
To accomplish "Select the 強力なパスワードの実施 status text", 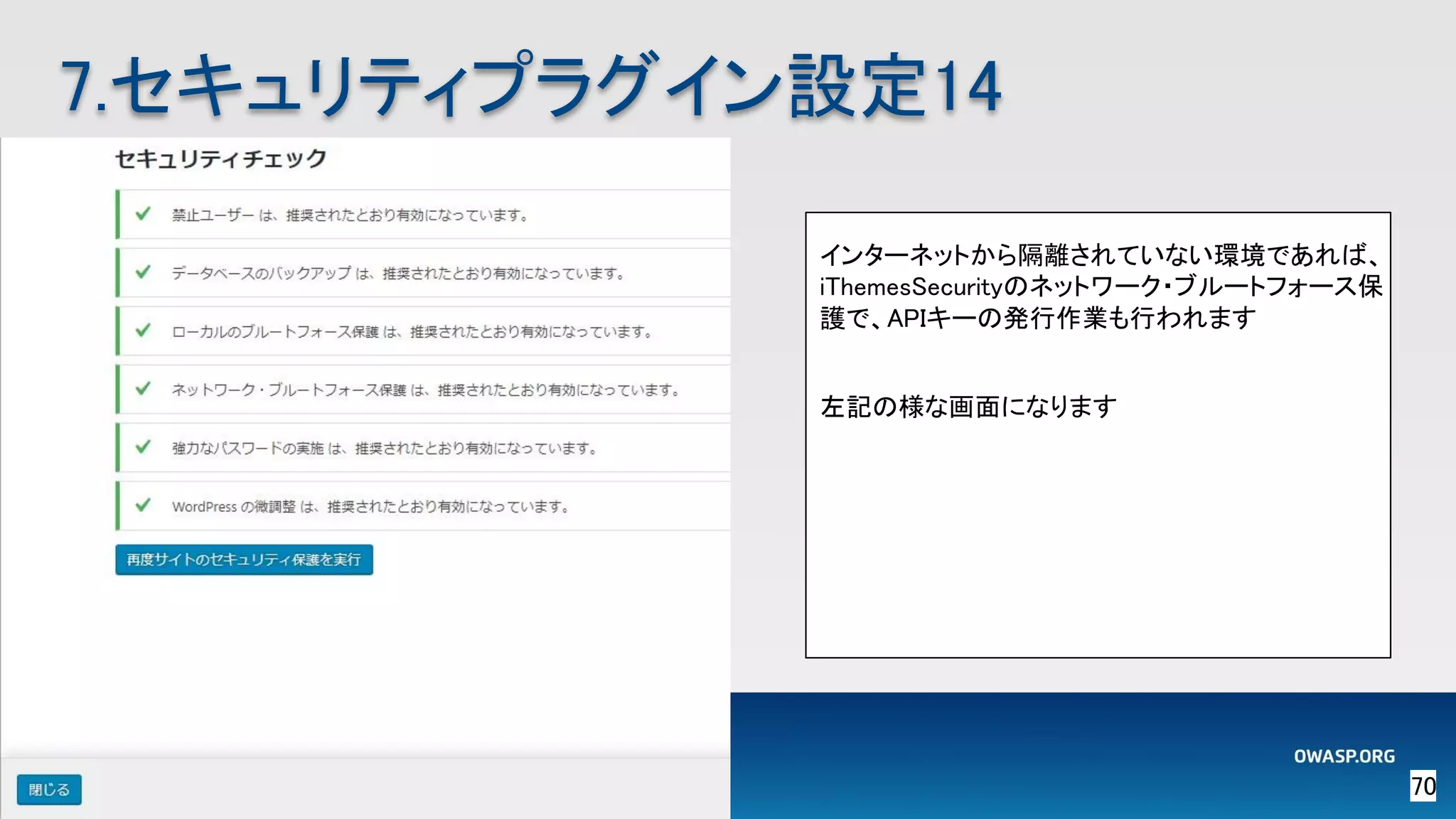I will pyautogui.click(x=384, y=448).
